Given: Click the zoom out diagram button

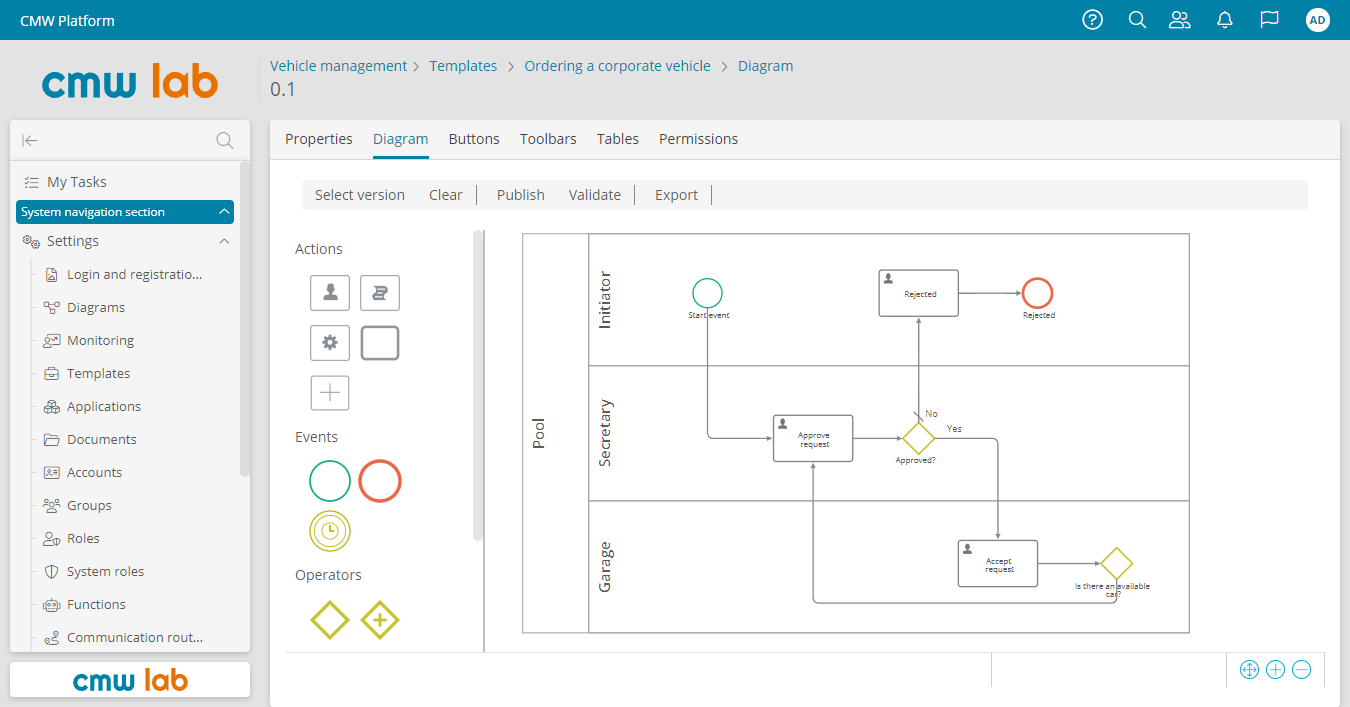Looking at the screenshot, I should click(x=1301, y=670).
